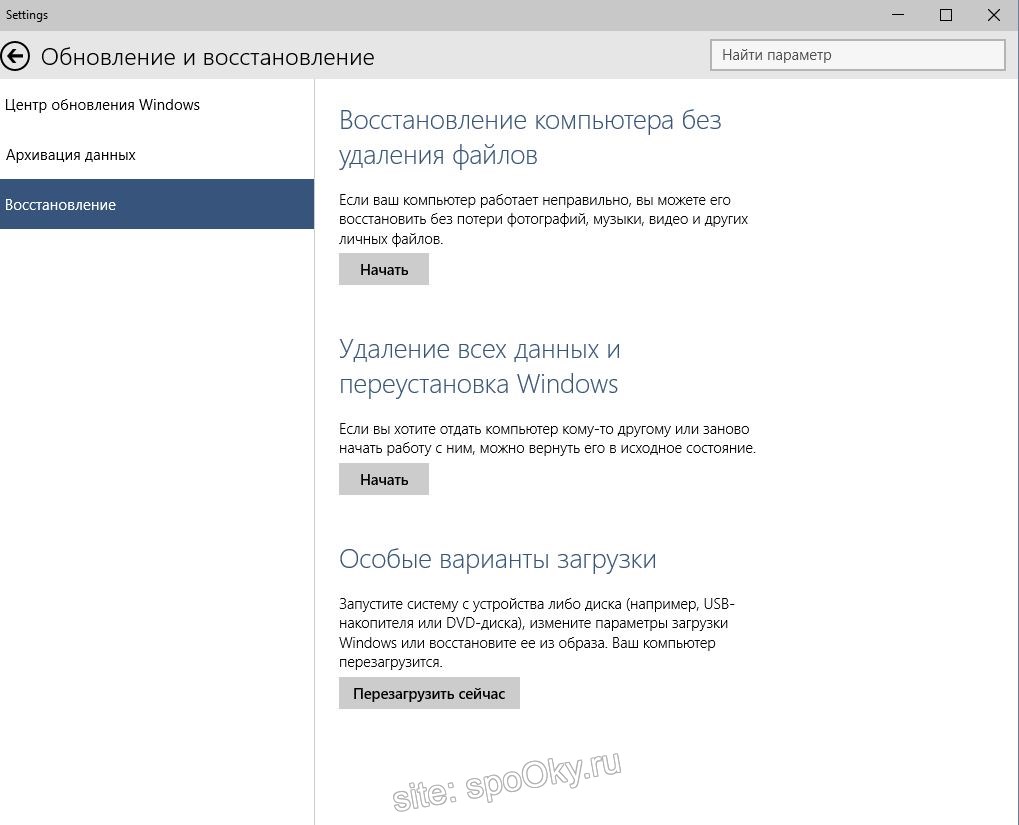The width and height of the screenshot is (1019, 825).
Task: Click the 'Settings' window title text
Action: pyautogui.click(x=27, y=15)
